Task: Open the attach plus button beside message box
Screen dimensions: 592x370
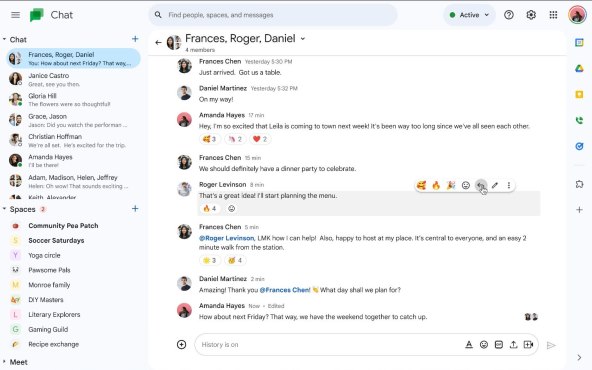Action: point(182,345)
